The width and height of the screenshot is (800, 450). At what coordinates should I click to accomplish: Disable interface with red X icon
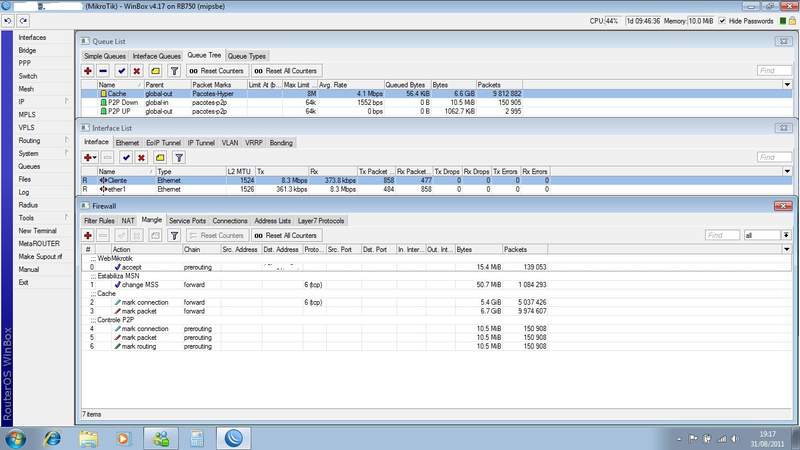[141, 158]
